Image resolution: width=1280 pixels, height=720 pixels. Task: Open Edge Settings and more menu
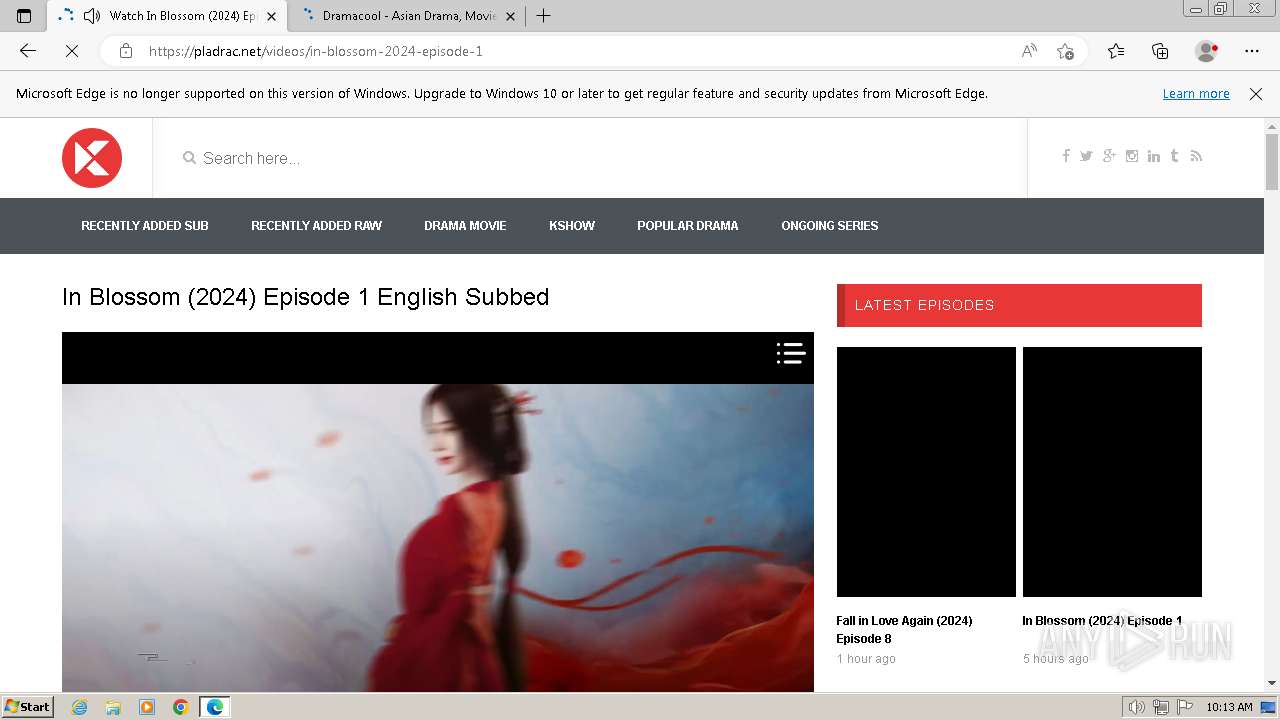tap(1252, 51)
